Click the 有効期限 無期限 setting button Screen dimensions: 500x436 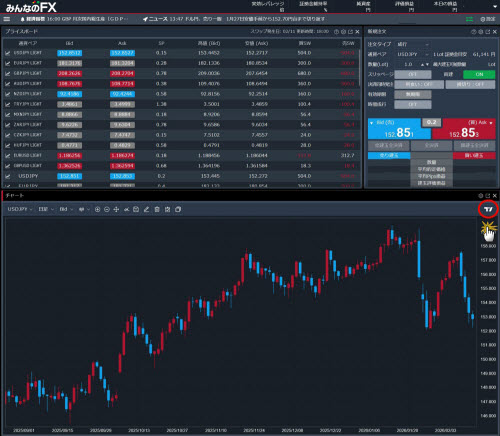point(413,94)
